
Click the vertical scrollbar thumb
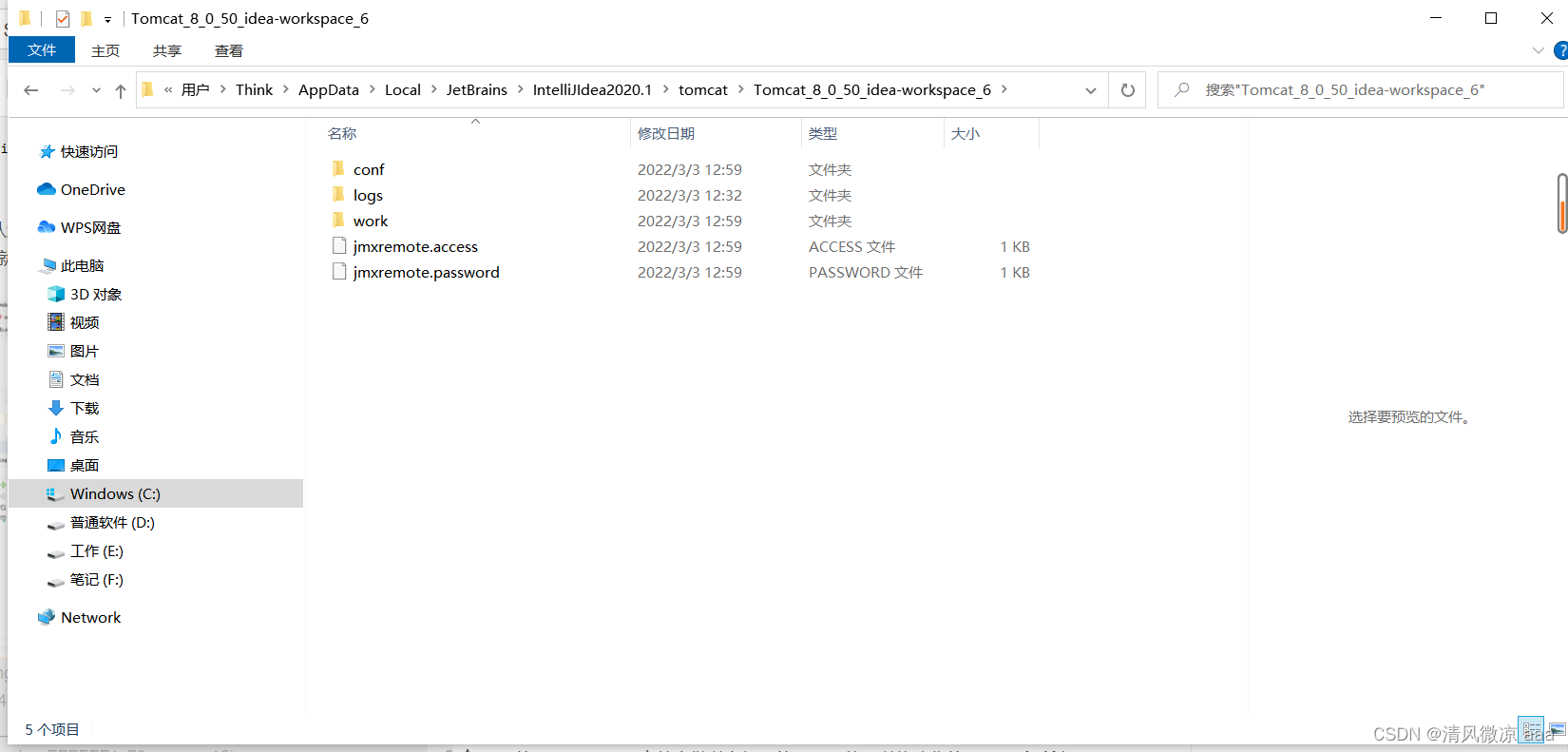pos(1562,203)
